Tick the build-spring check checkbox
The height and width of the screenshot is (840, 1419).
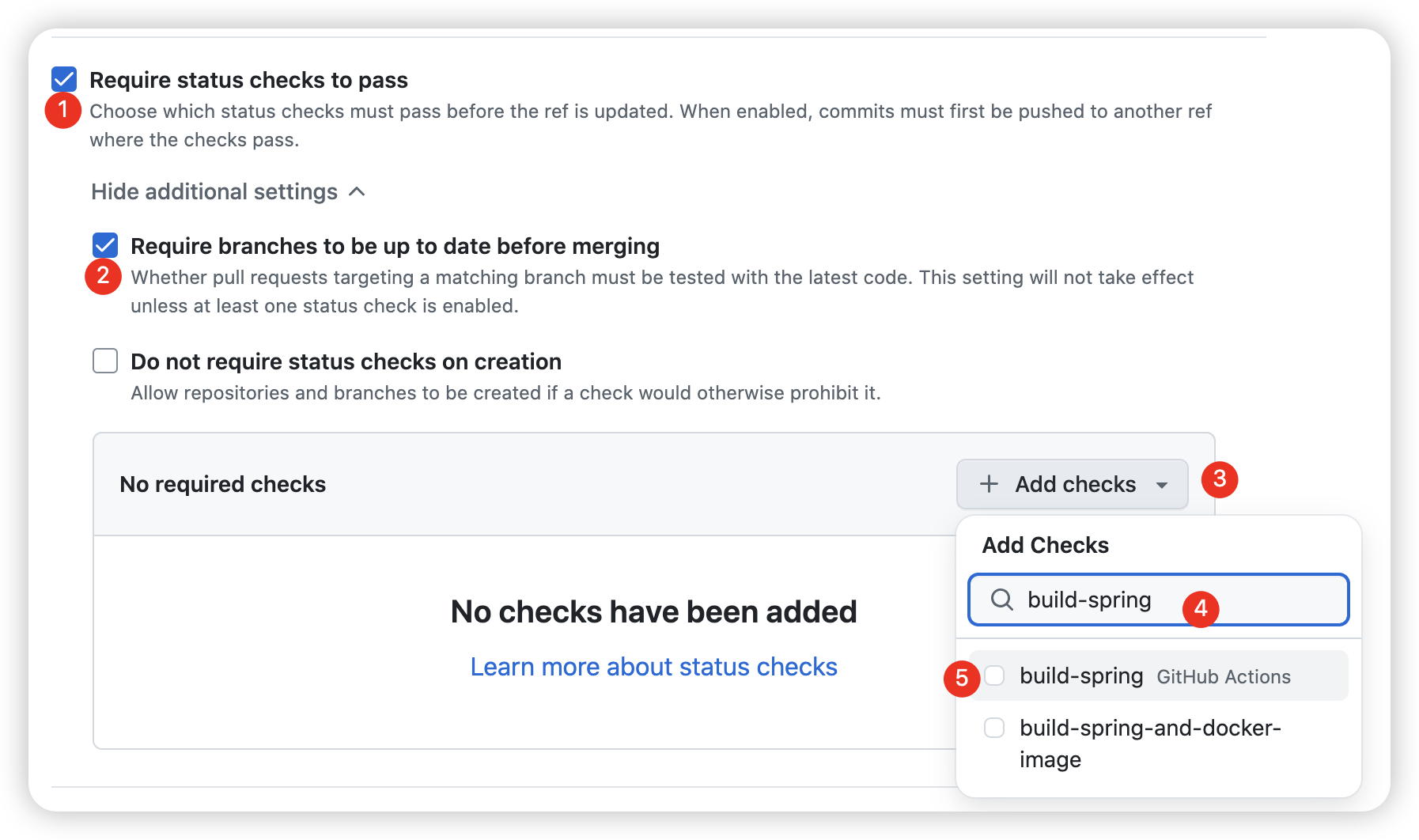(x=994, y=675)
